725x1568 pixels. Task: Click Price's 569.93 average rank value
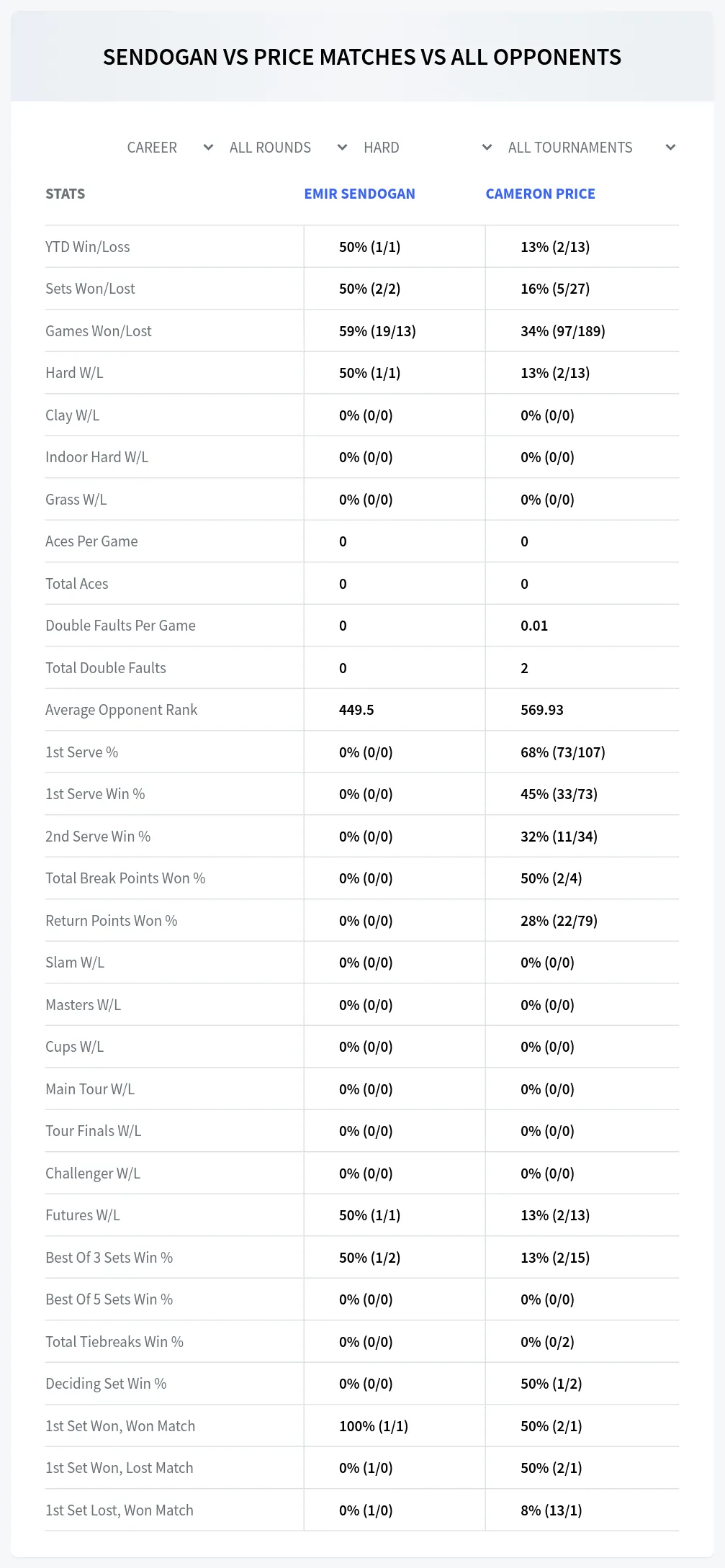click(x=542, y=710)
